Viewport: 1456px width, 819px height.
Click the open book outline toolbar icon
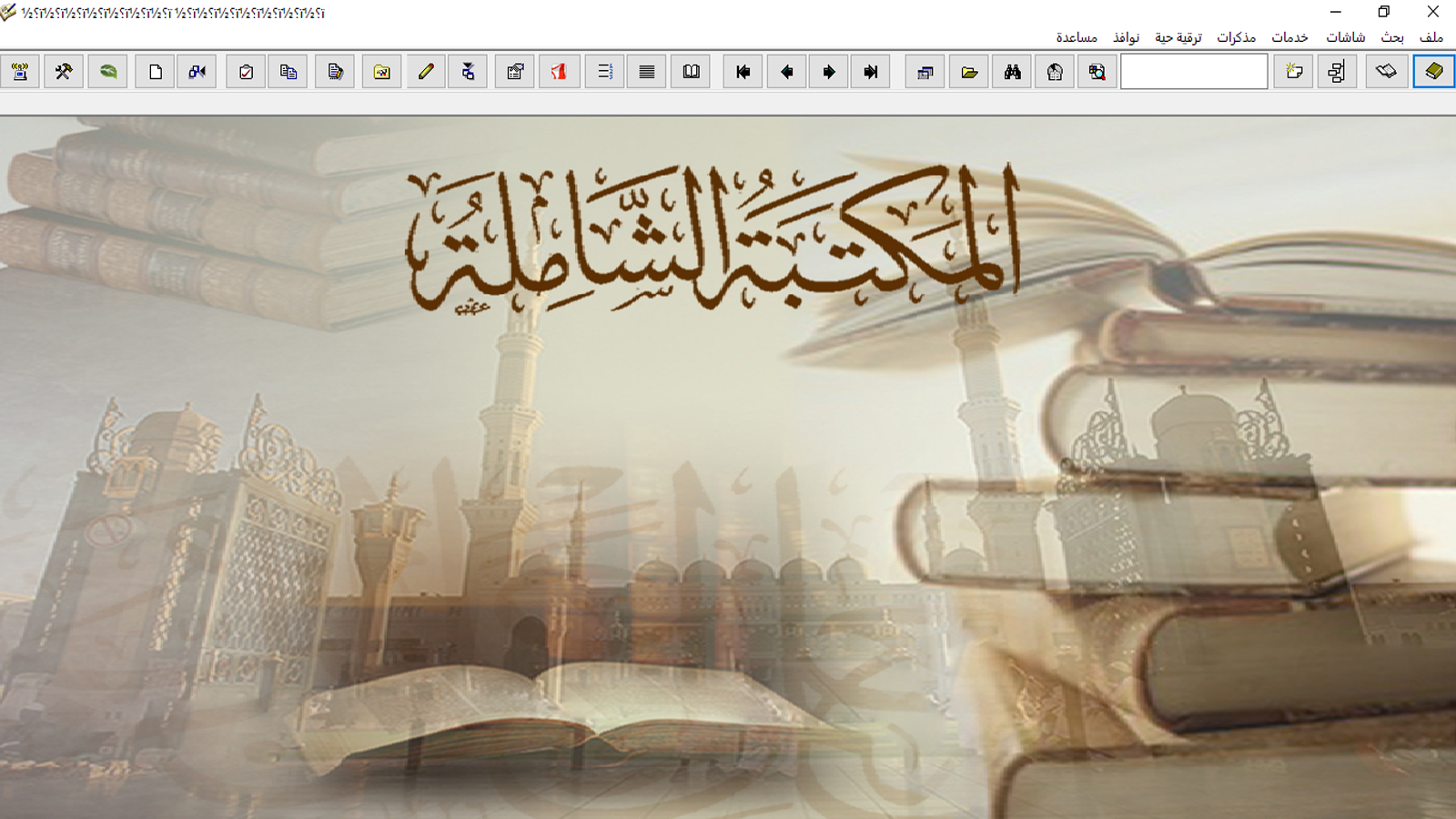(1386, 71)
